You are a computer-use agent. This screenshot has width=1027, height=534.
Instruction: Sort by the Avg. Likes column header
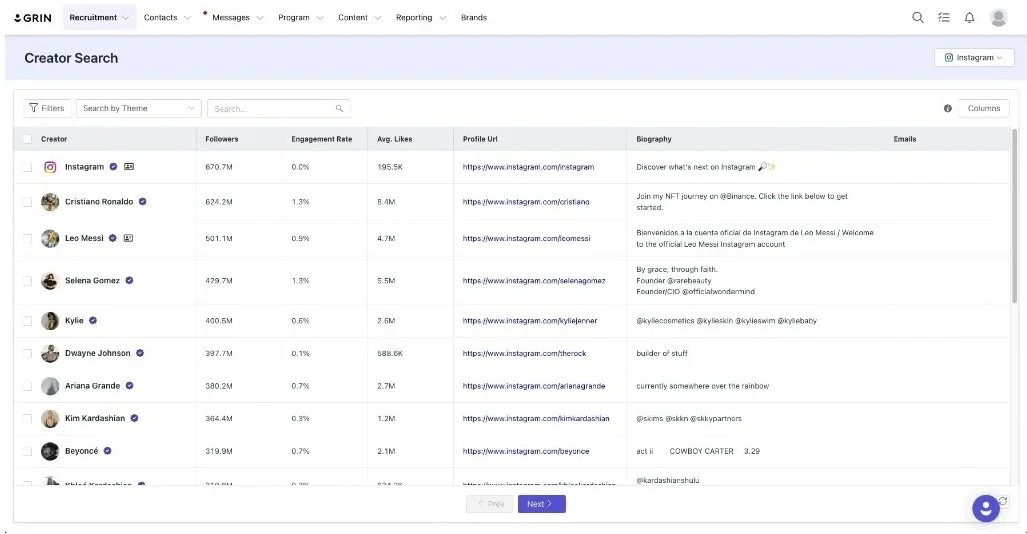(x=394, y=139)
